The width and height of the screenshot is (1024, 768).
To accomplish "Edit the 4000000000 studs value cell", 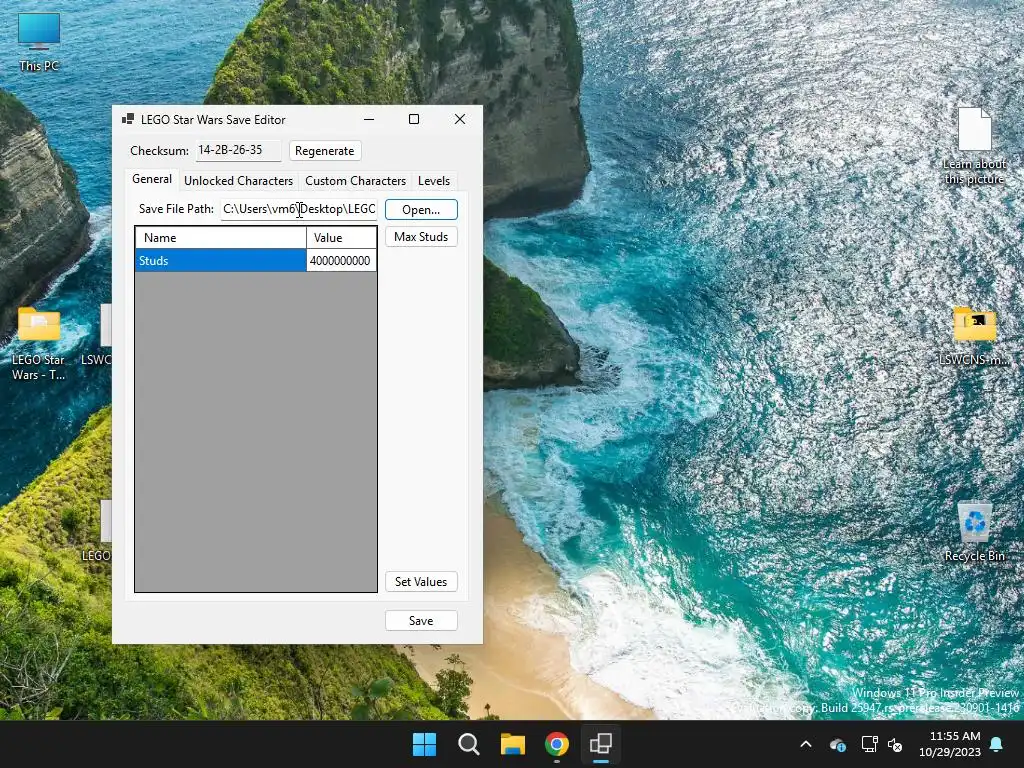I will (341, 261).
